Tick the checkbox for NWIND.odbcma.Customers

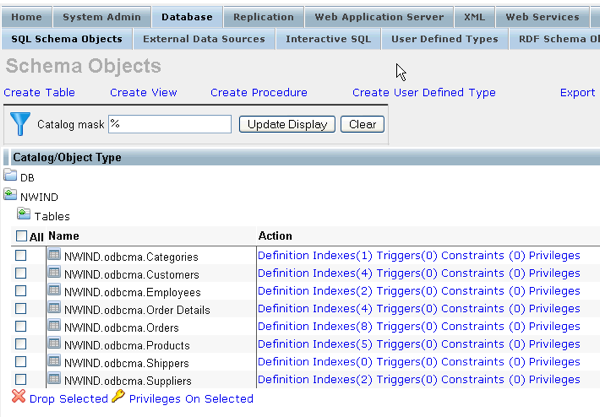pyautogui.click(x=21, y=274)
